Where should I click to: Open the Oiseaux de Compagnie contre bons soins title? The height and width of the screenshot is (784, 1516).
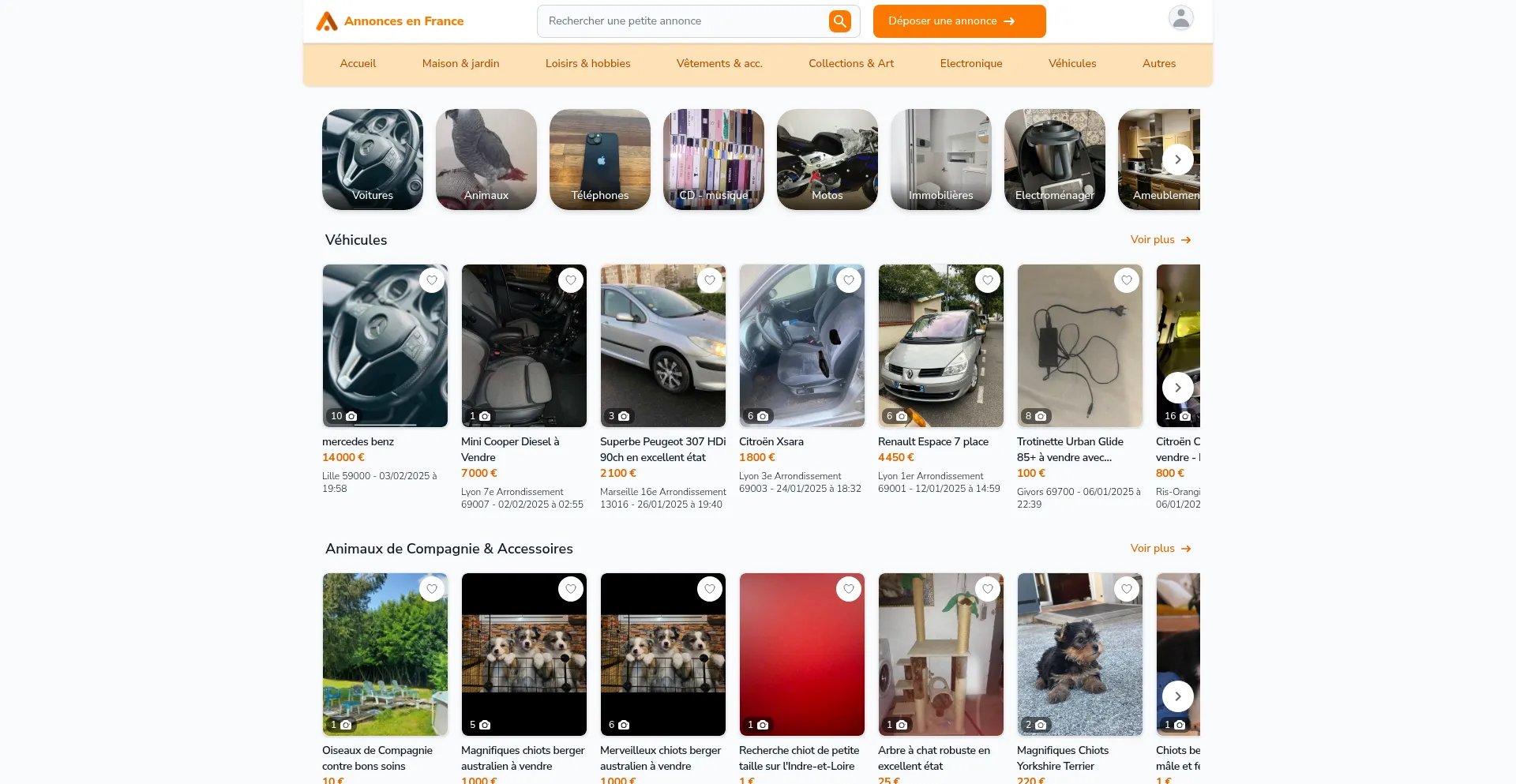point(377,759)
